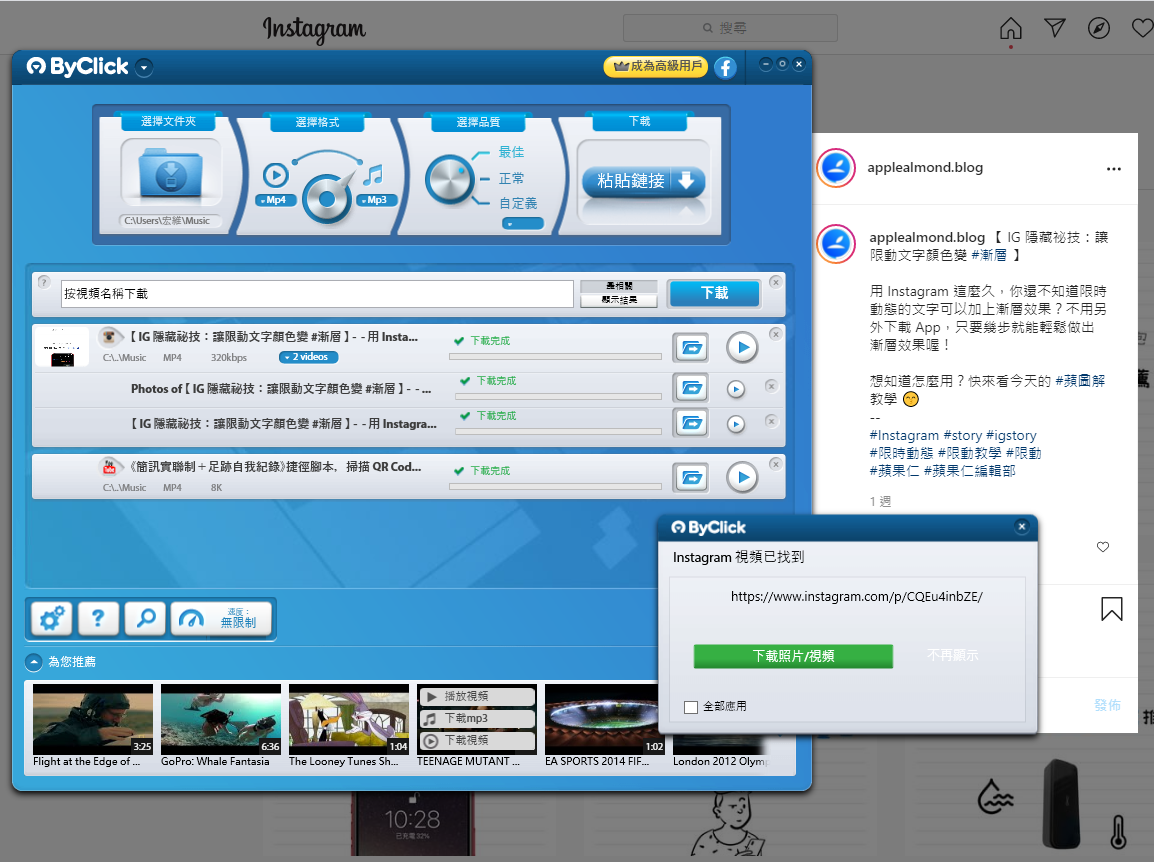
Task: Open the download folder icon under 選擇文件夾
Action: pos(171,172)
